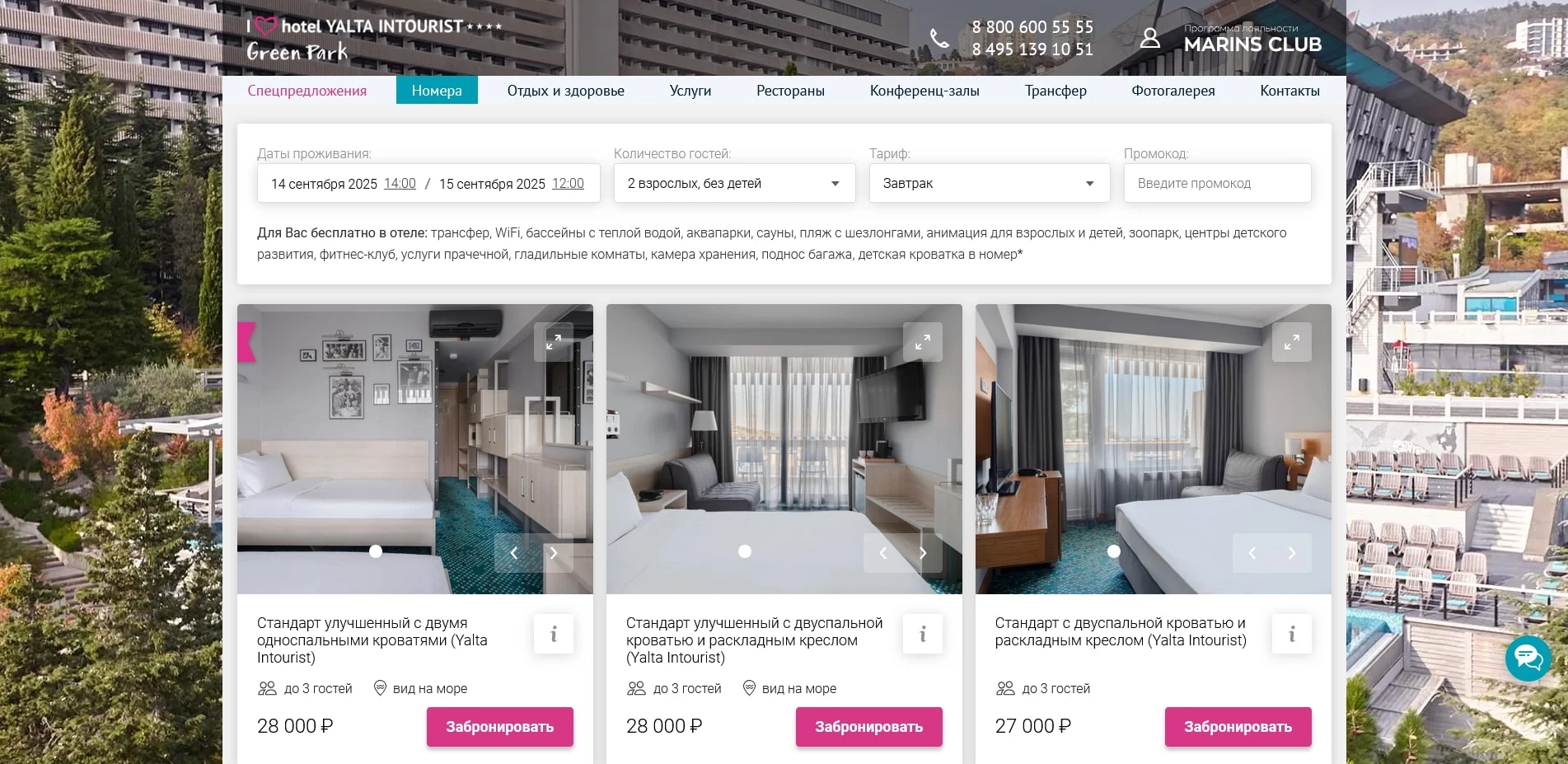Image resolution: width=1568 pixels, height=764 pixels.
Task: Book the Standard room for 27 000 ₽
Action: pyautogui.click(x=1238, y=727)
